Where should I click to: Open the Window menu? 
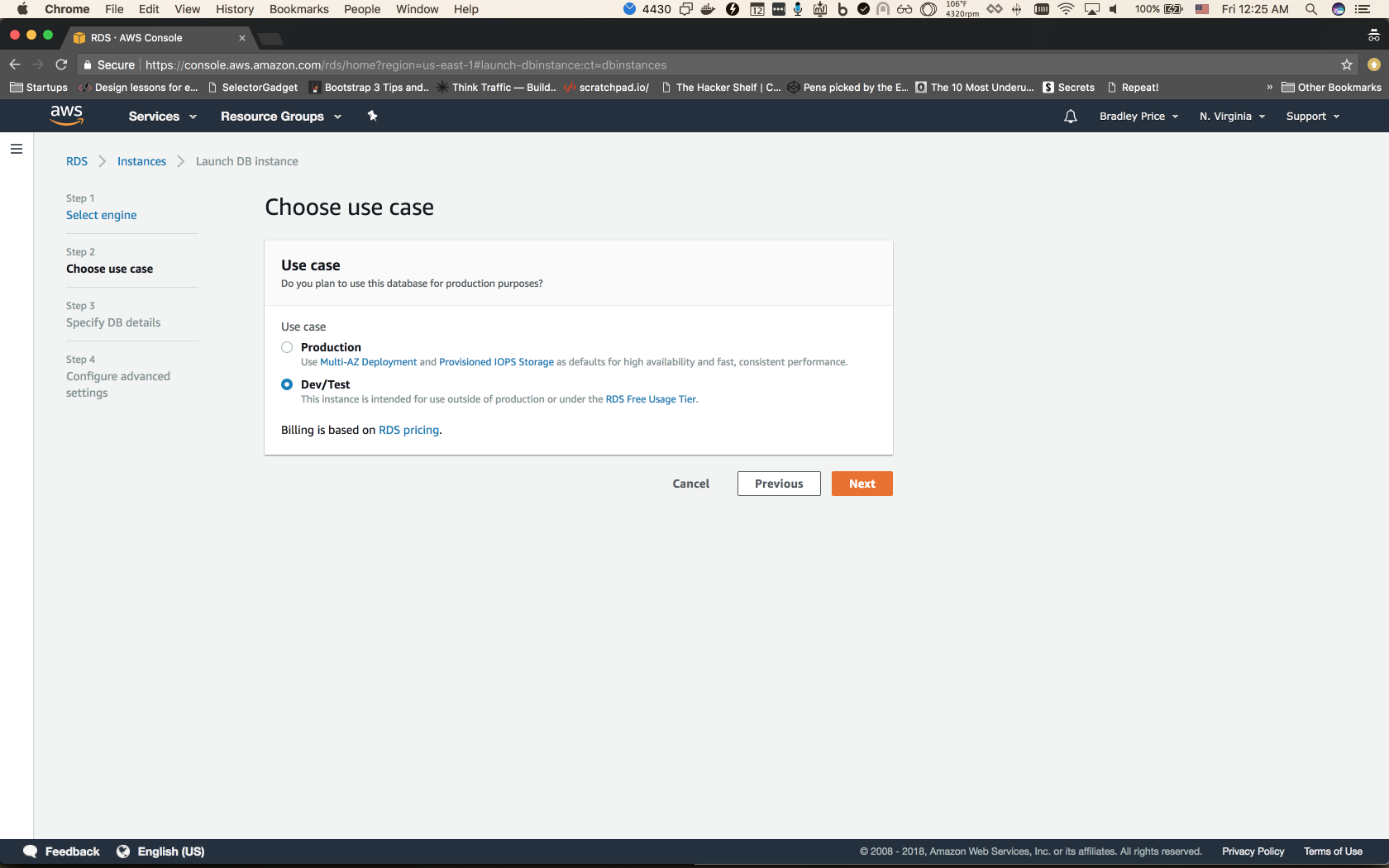(x=418, y=9)
